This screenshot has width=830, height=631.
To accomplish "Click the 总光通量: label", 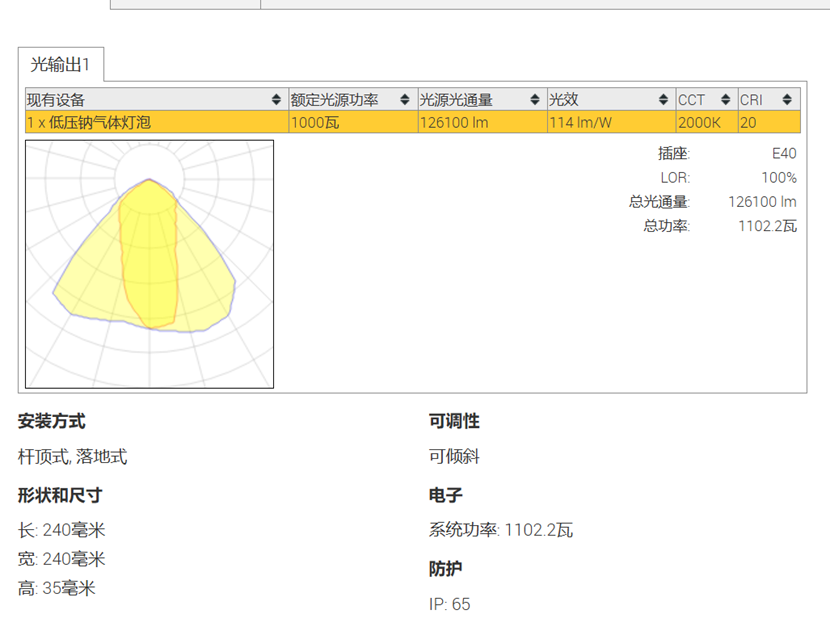I will click(x=660, y=202).
